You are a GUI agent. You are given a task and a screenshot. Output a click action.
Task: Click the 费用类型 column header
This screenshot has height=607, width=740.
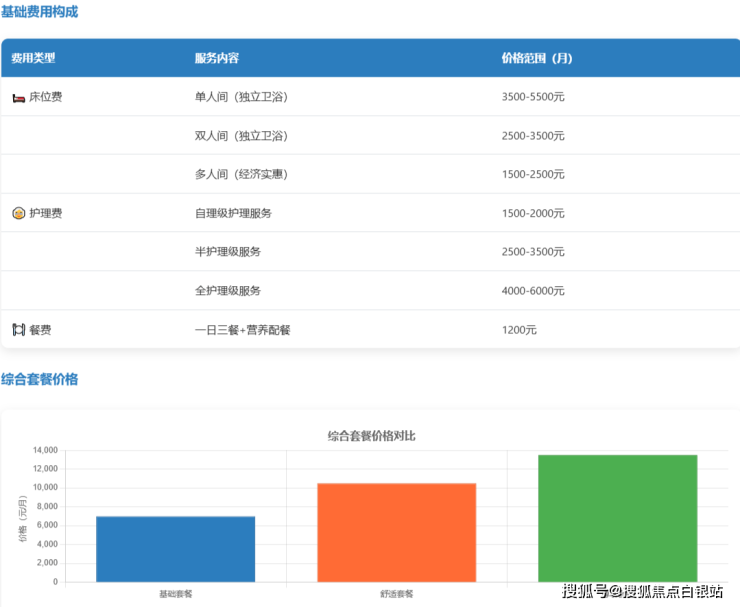[33, 58]
